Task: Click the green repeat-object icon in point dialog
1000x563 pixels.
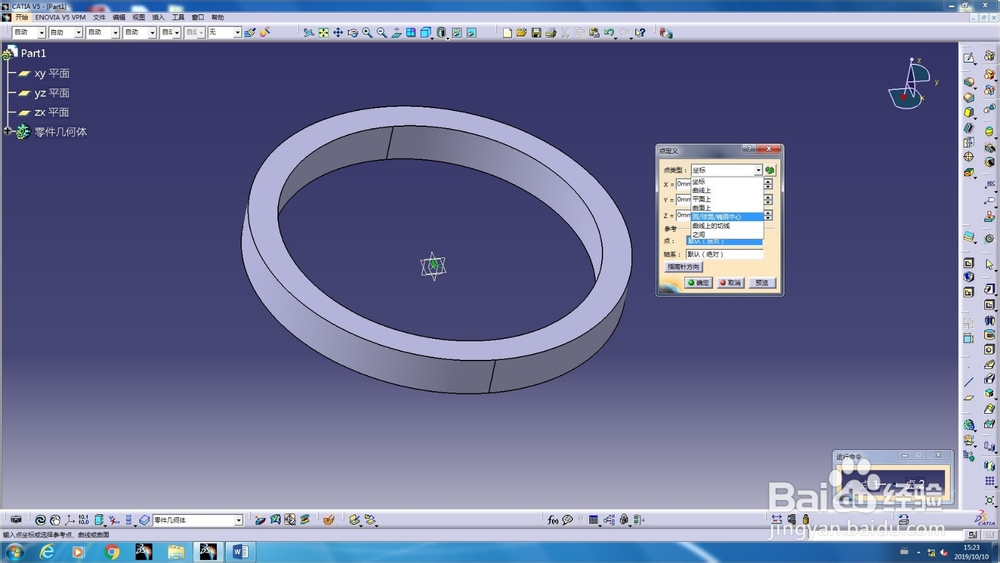Action: 770,170
